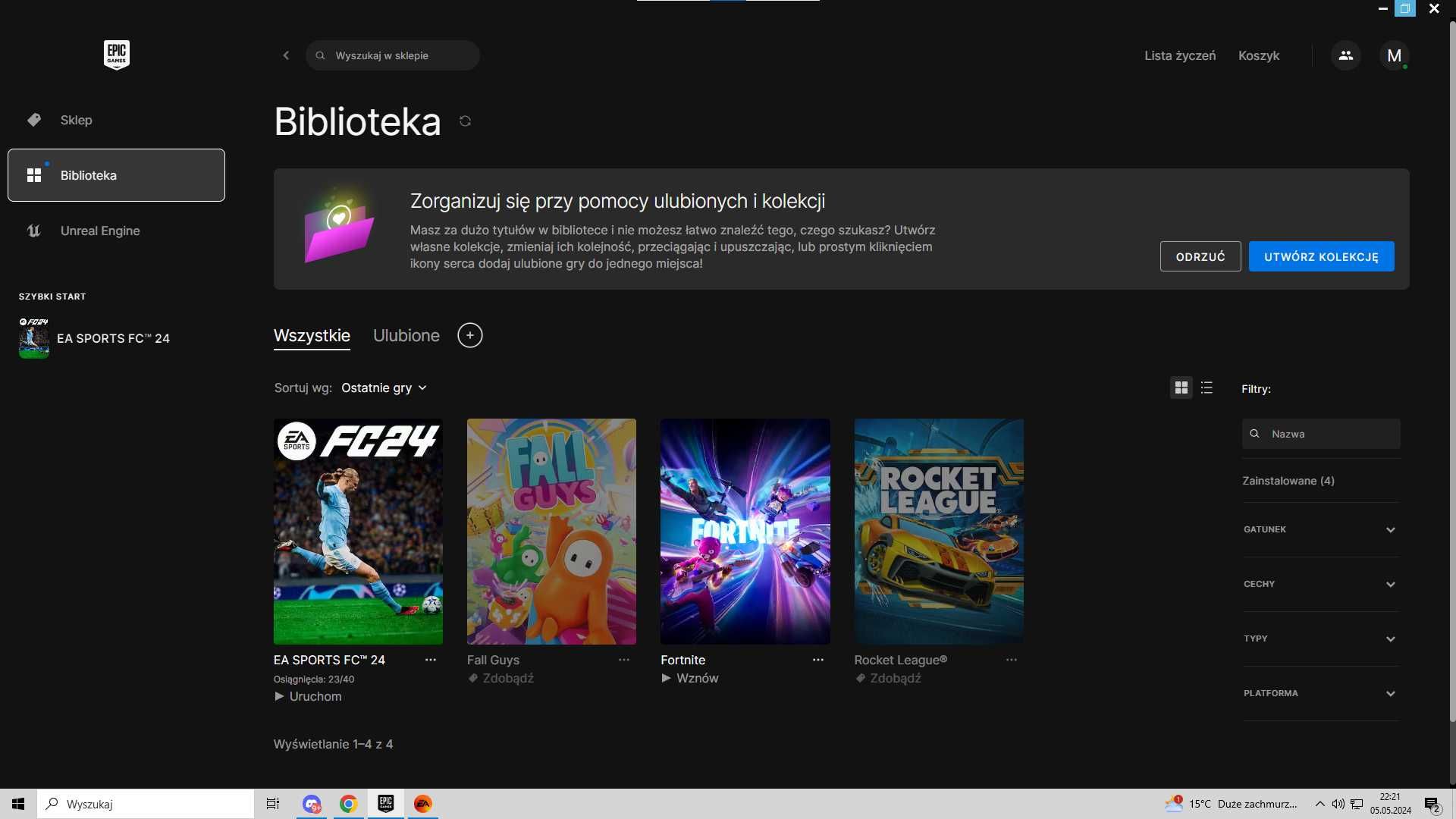Open options menu for EA SPORTS FC 24
This screenshot has height=819, width=1456.
431,660
